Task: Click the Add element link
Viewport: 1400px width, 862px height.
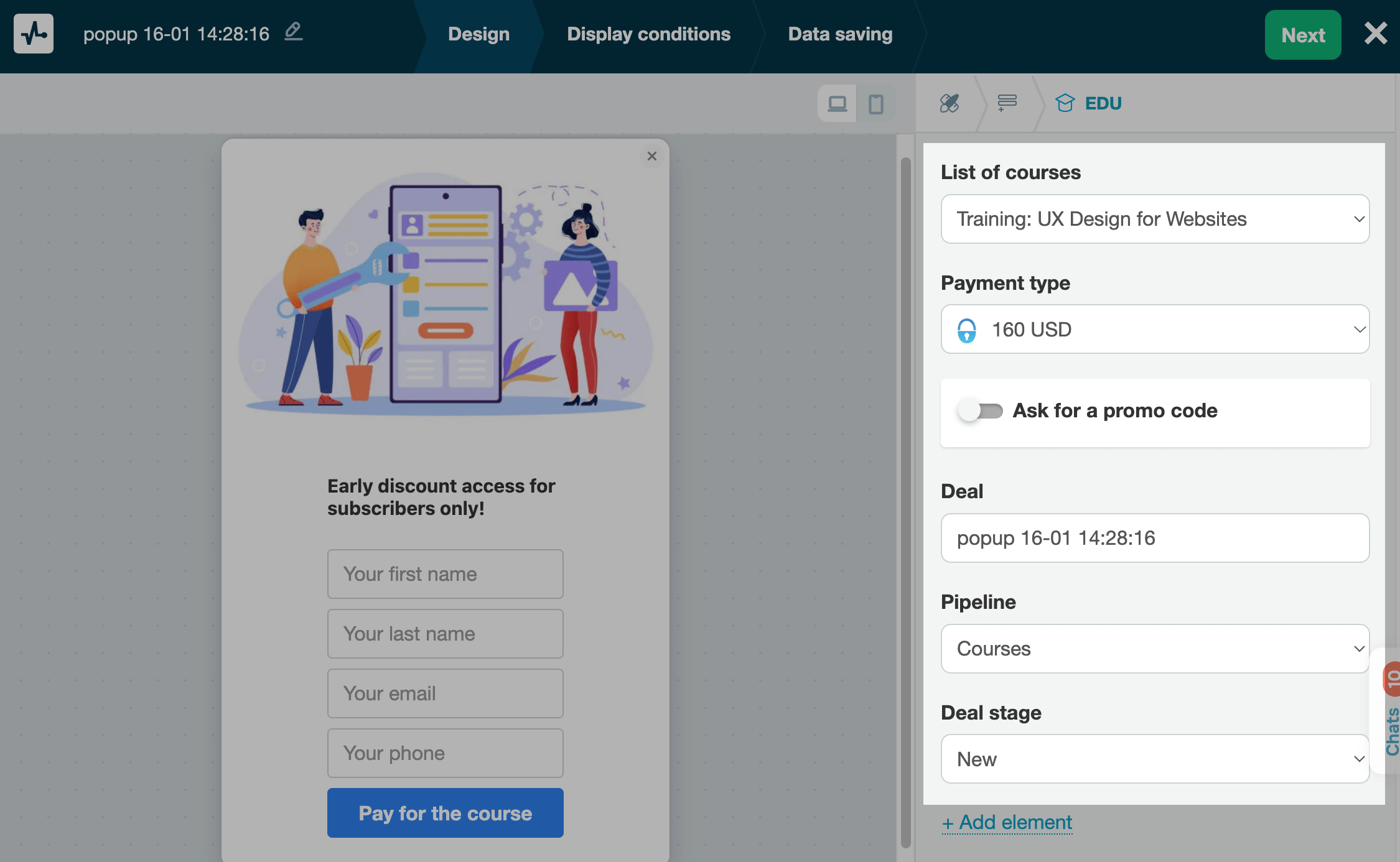Action: click(x=1007, y=822)
